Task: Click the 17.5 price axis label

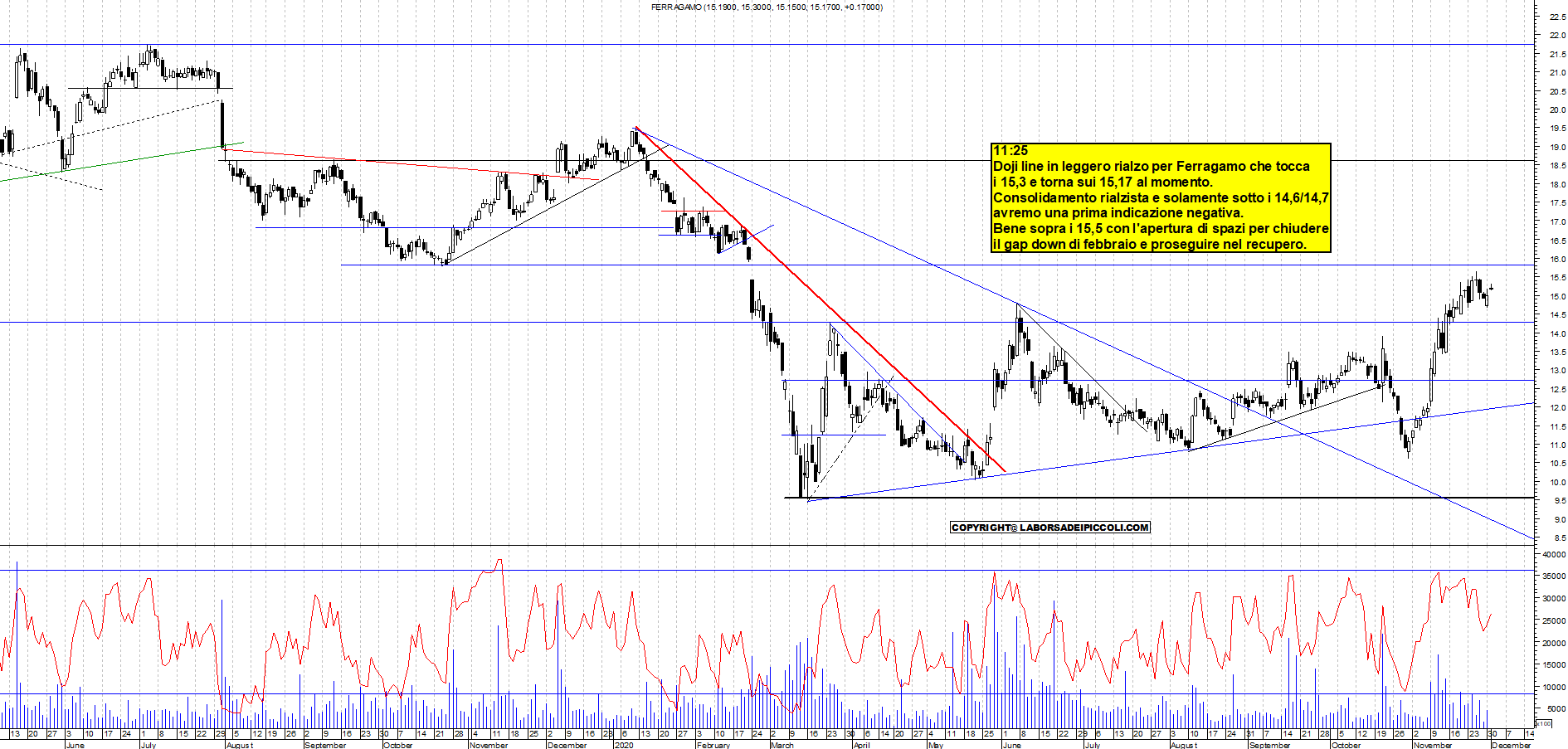Action: 1557,203
